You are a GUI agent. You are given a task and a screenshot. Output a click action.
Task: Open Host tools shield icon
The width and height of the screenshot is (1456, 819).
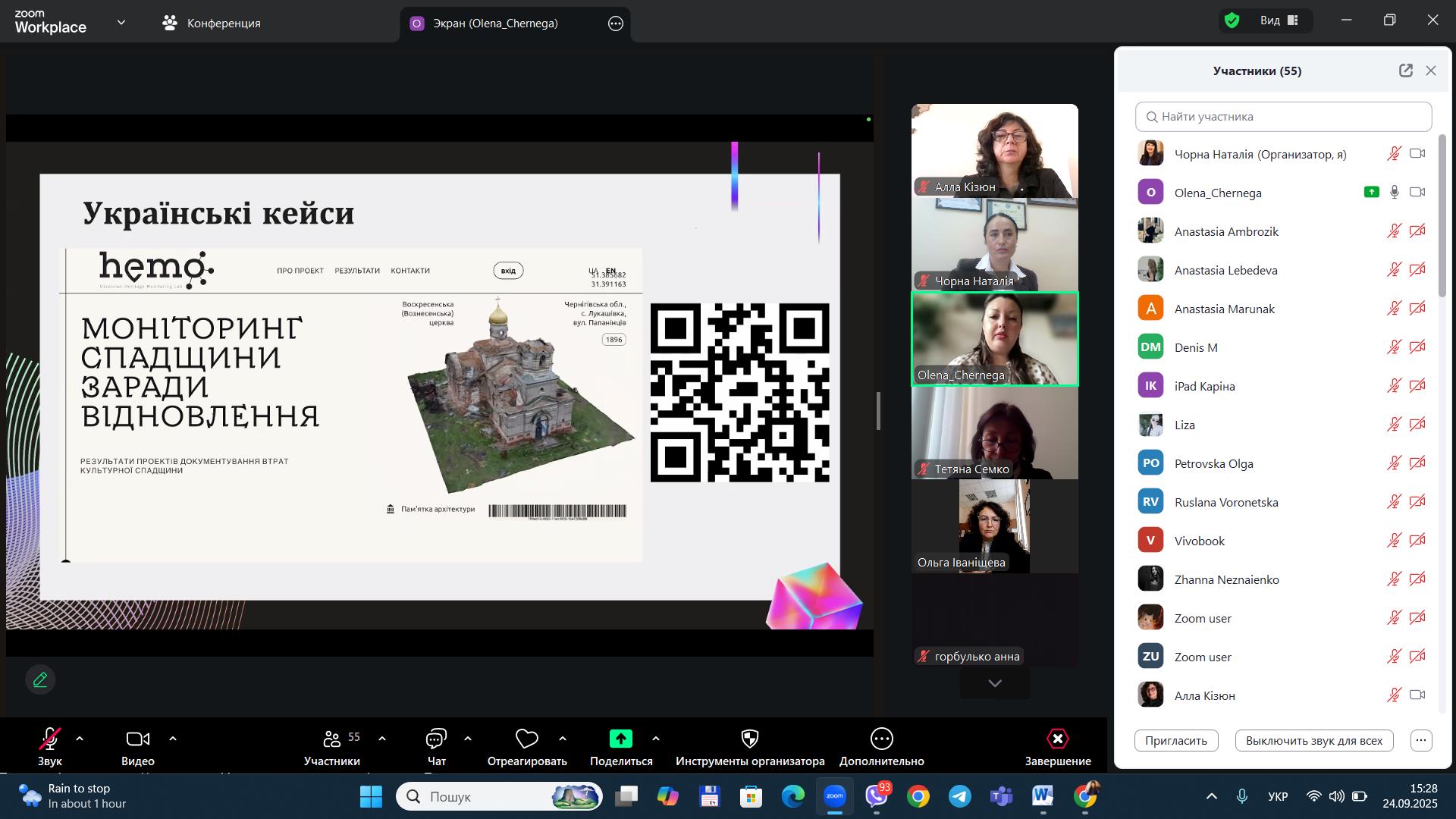click(749, 739)
